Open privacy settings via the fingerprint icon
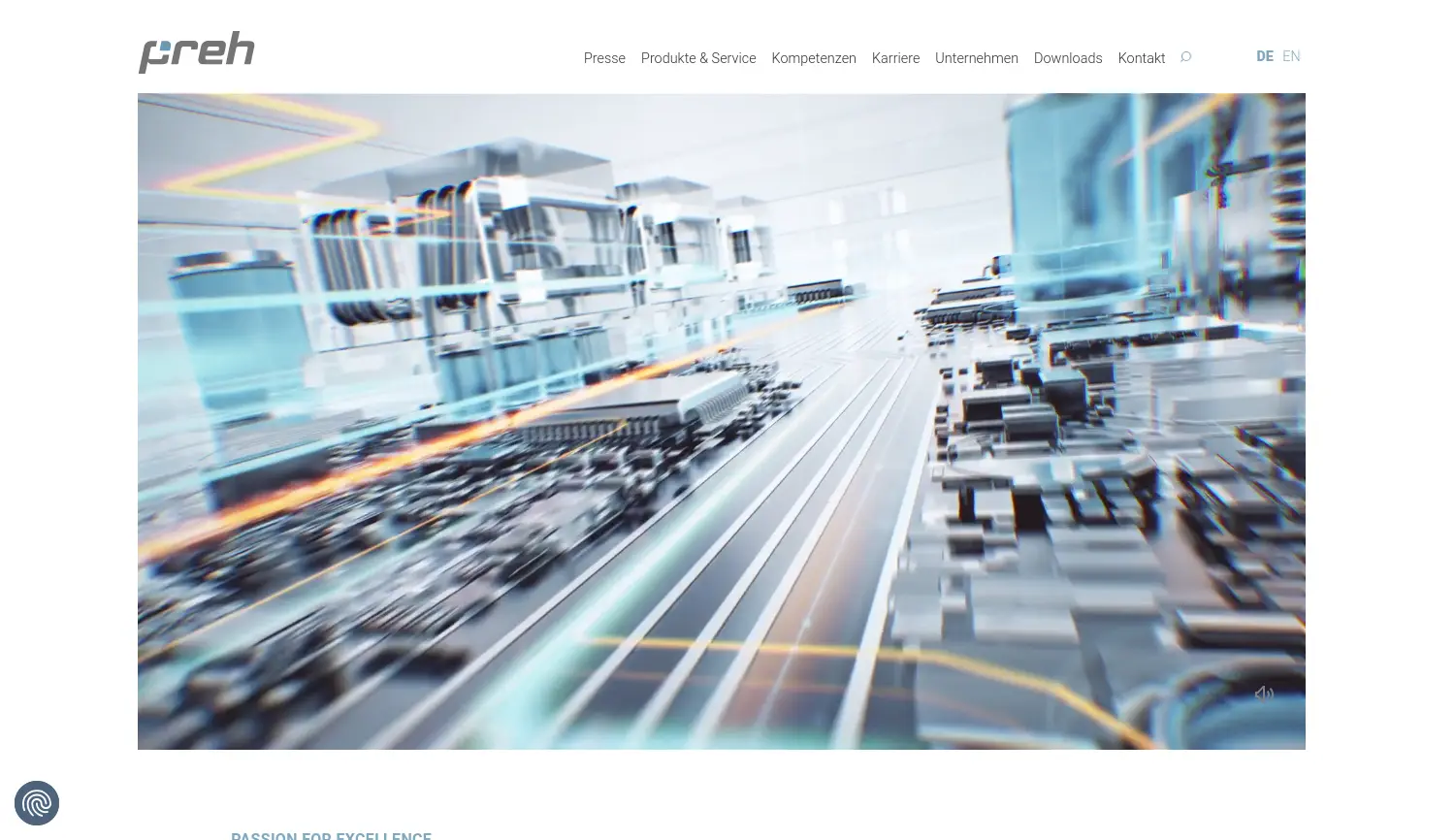This screenshot has width=1455, height=840. pyautogui.click(x=36, y=802)
